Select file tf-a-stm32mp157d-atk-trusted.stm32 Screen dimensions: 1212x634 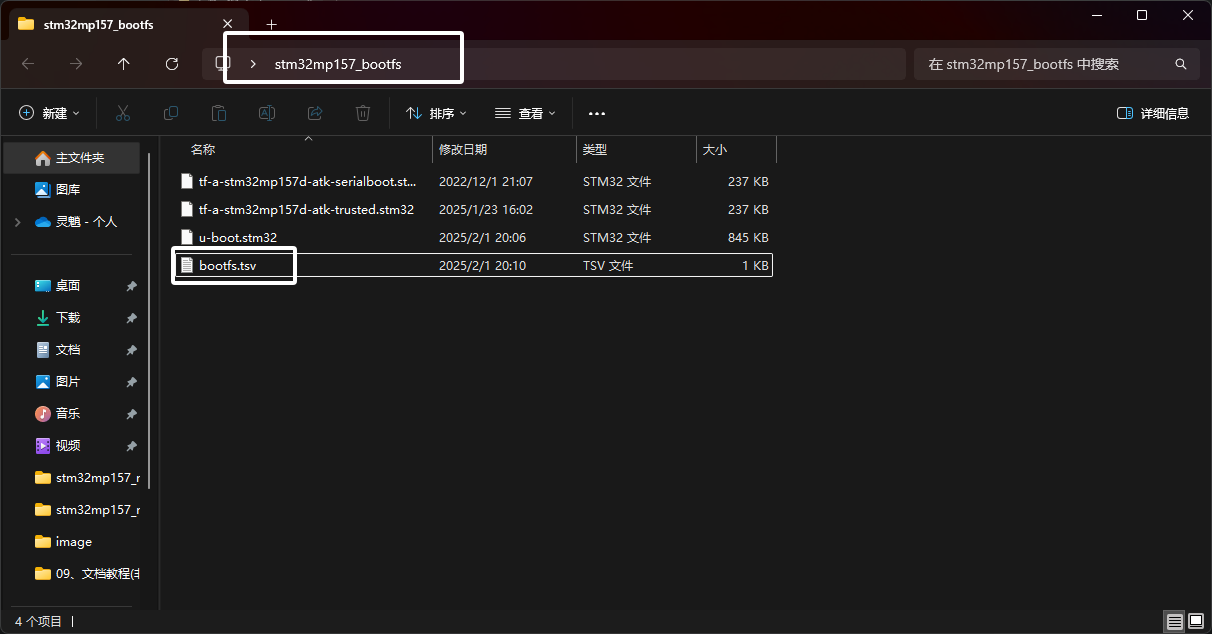pos(472,210)
